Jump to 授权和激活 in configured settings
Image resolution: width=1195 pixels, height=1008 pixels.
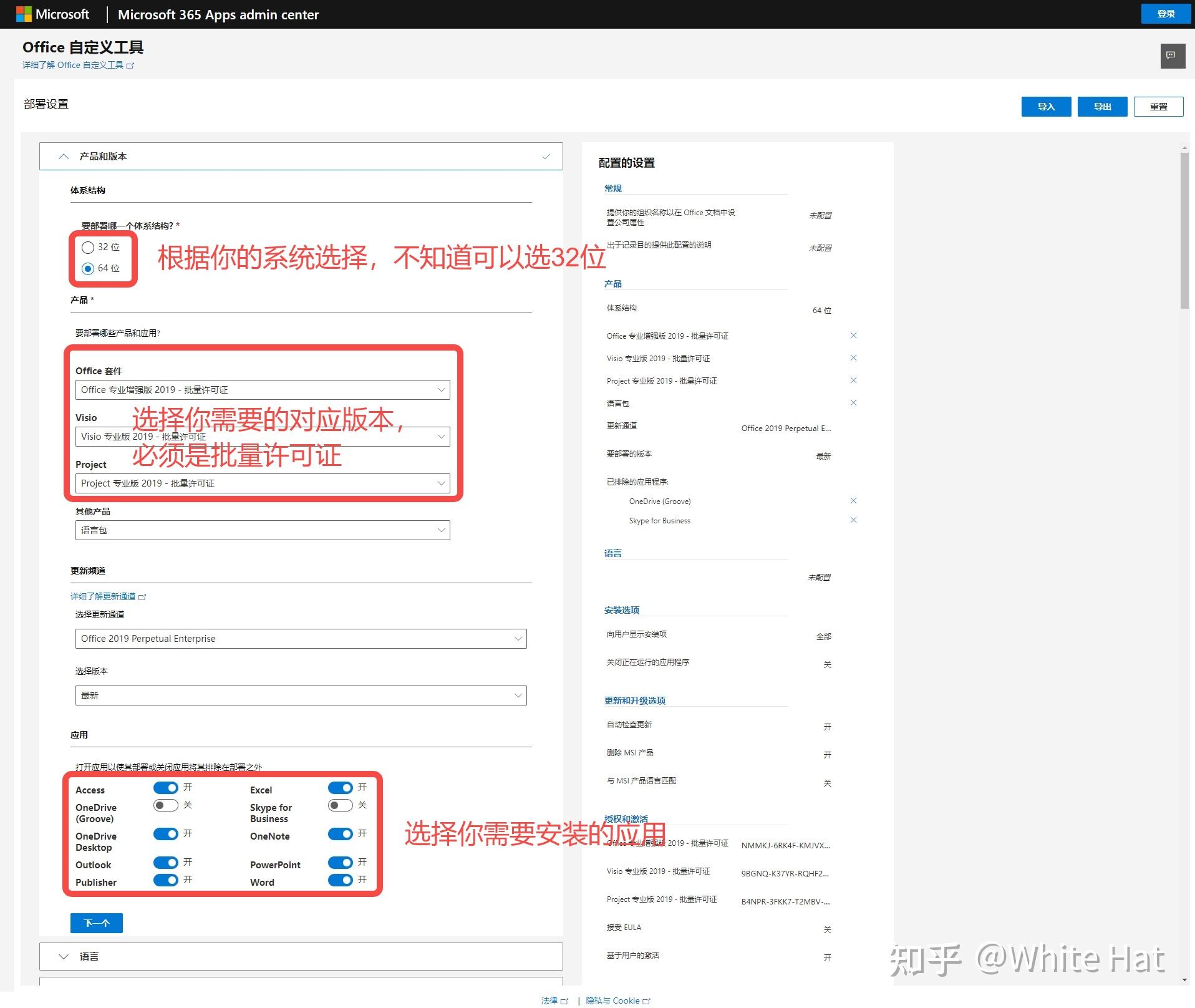pyautogui.click(x=626, y=819)
